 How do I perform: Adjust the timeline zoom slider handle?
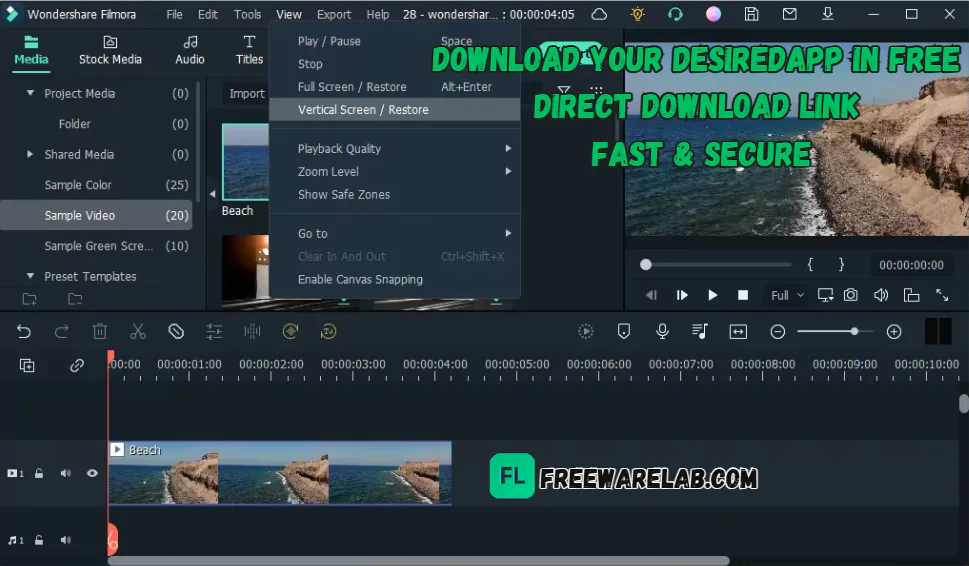click(854, 332)
